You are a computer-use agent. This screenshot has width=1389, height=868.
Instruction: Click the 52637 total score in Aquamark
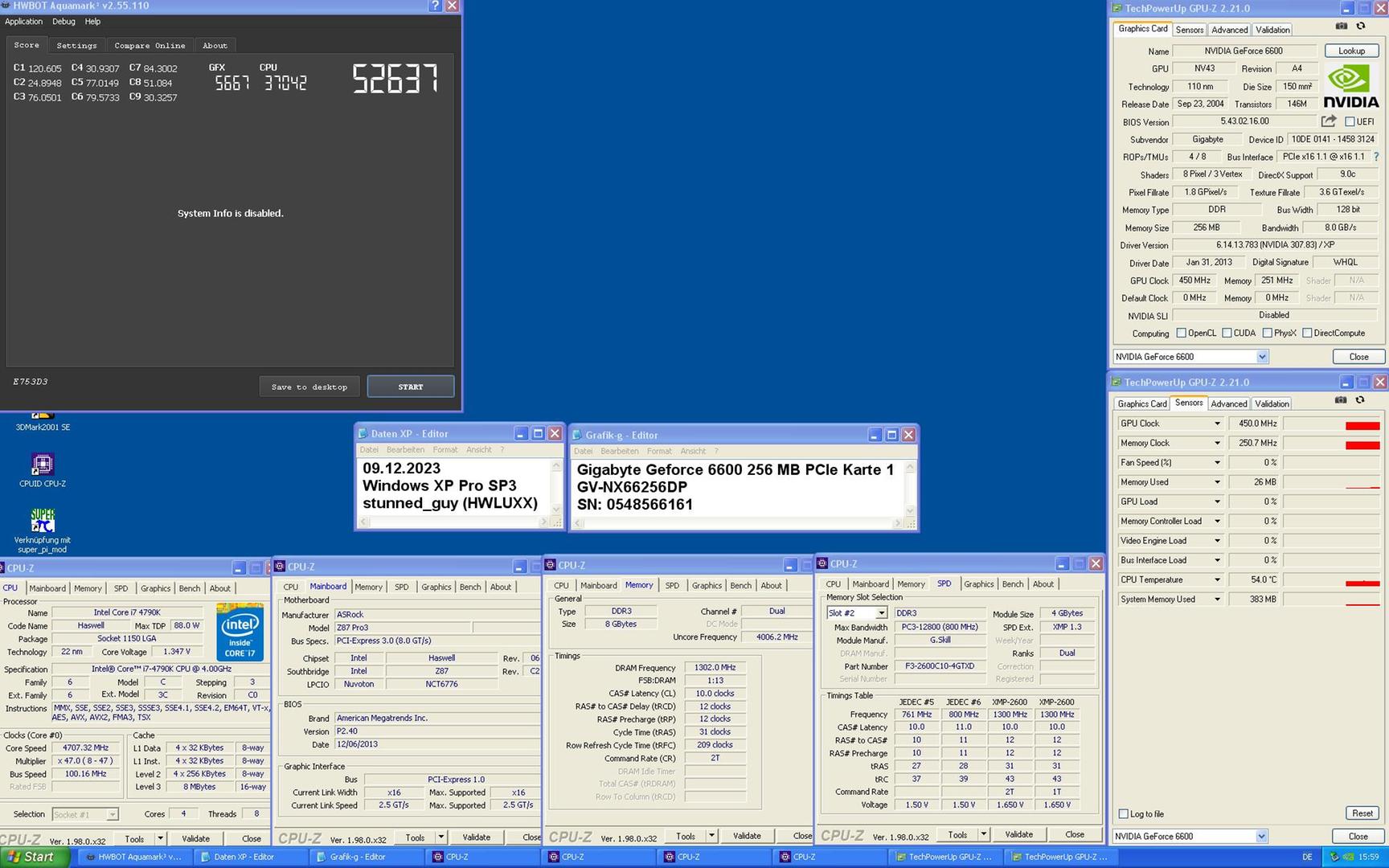point(395,79)
